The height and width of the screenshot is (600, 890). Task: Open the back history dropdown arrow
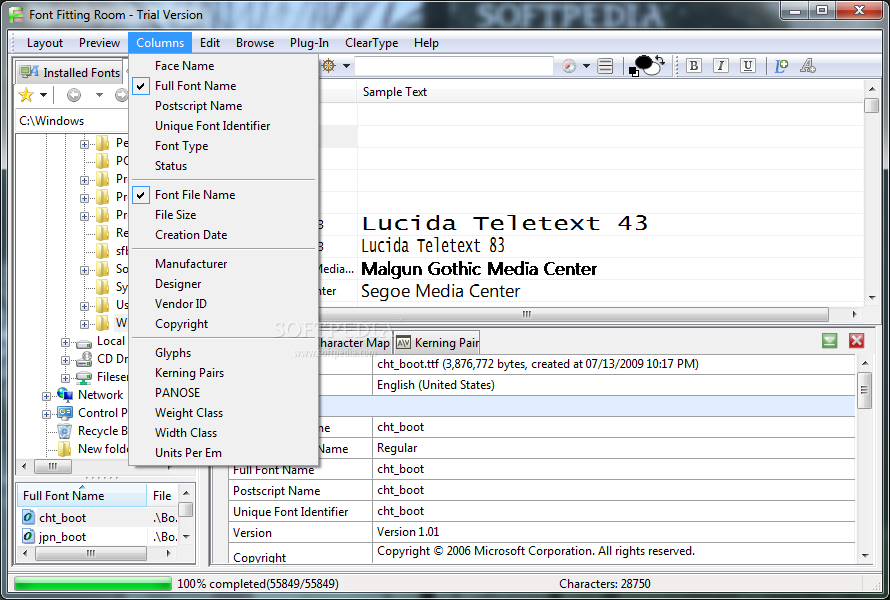tap(99, 95)
